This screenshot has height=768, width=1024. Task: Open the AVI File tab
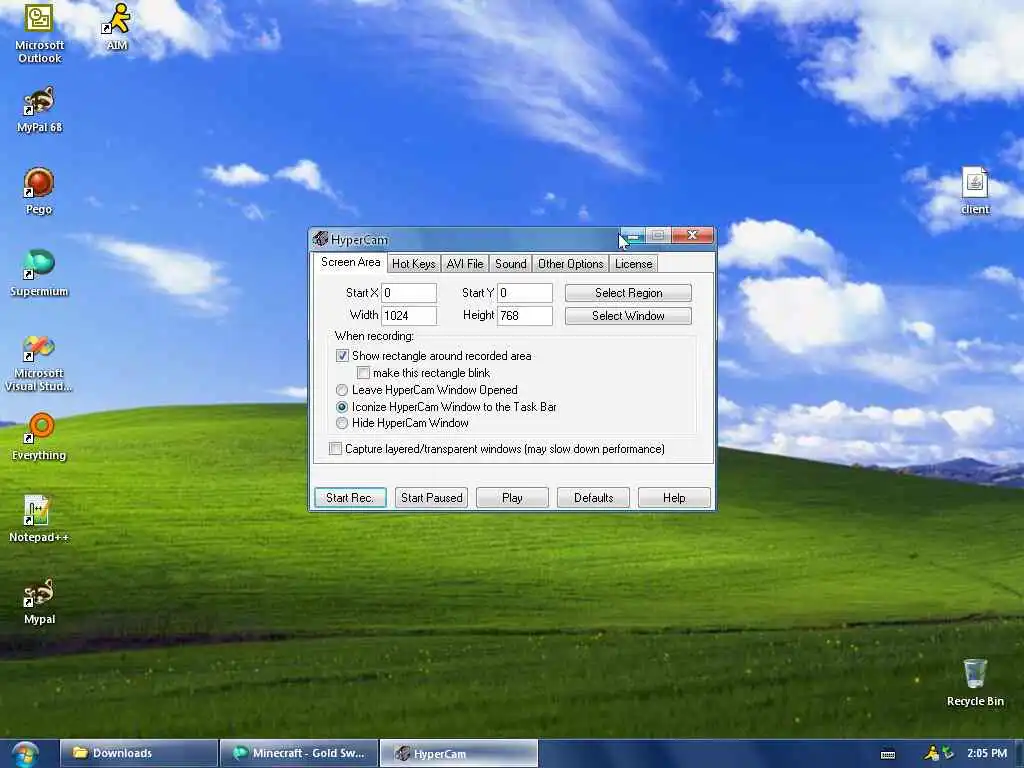click(465, 264)
